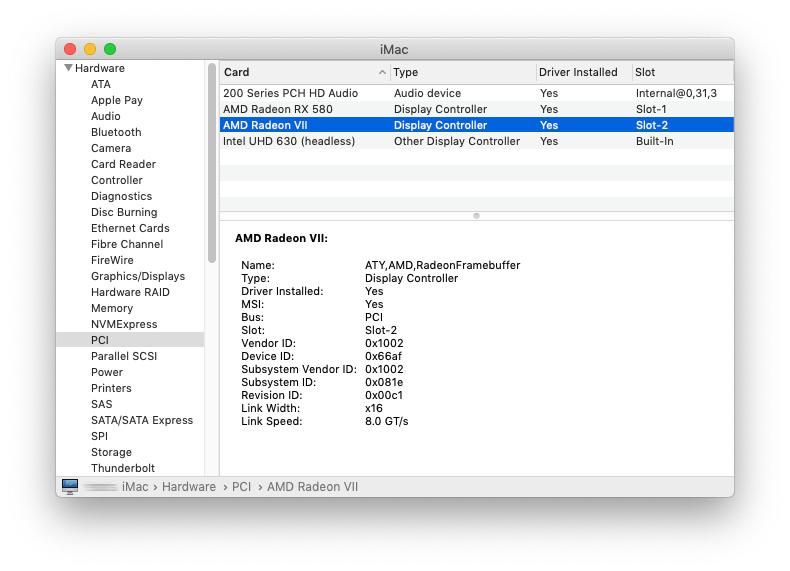Click the Link Speed value 8.0 GT/s
This screenshot has width=790, height=571.
pyautogui.click(x=386, y=421)
